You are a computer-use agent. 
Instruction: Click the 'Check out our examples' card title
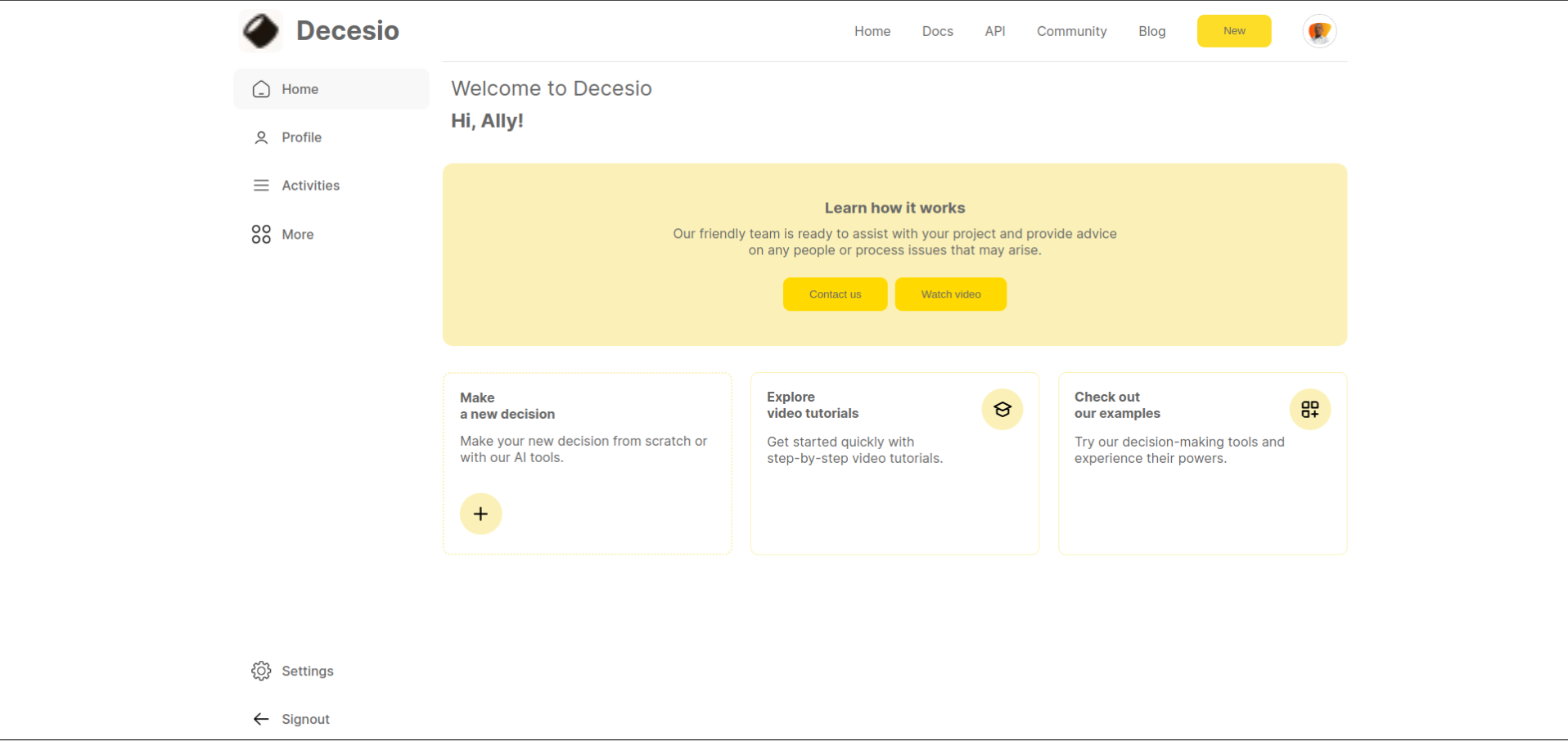[x=1117, y=405]
